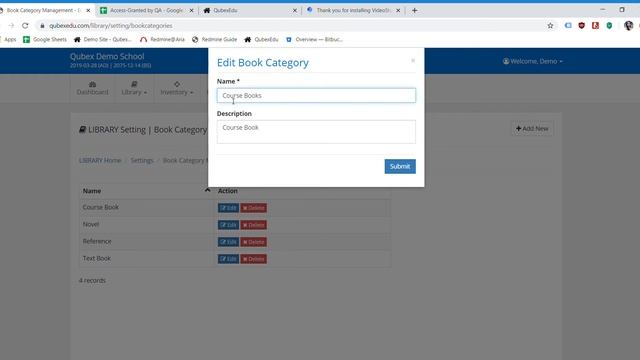Go to LIBRARY Home breadcrumb
Viewport: 640px width, 360px height.
pos(100,160)
